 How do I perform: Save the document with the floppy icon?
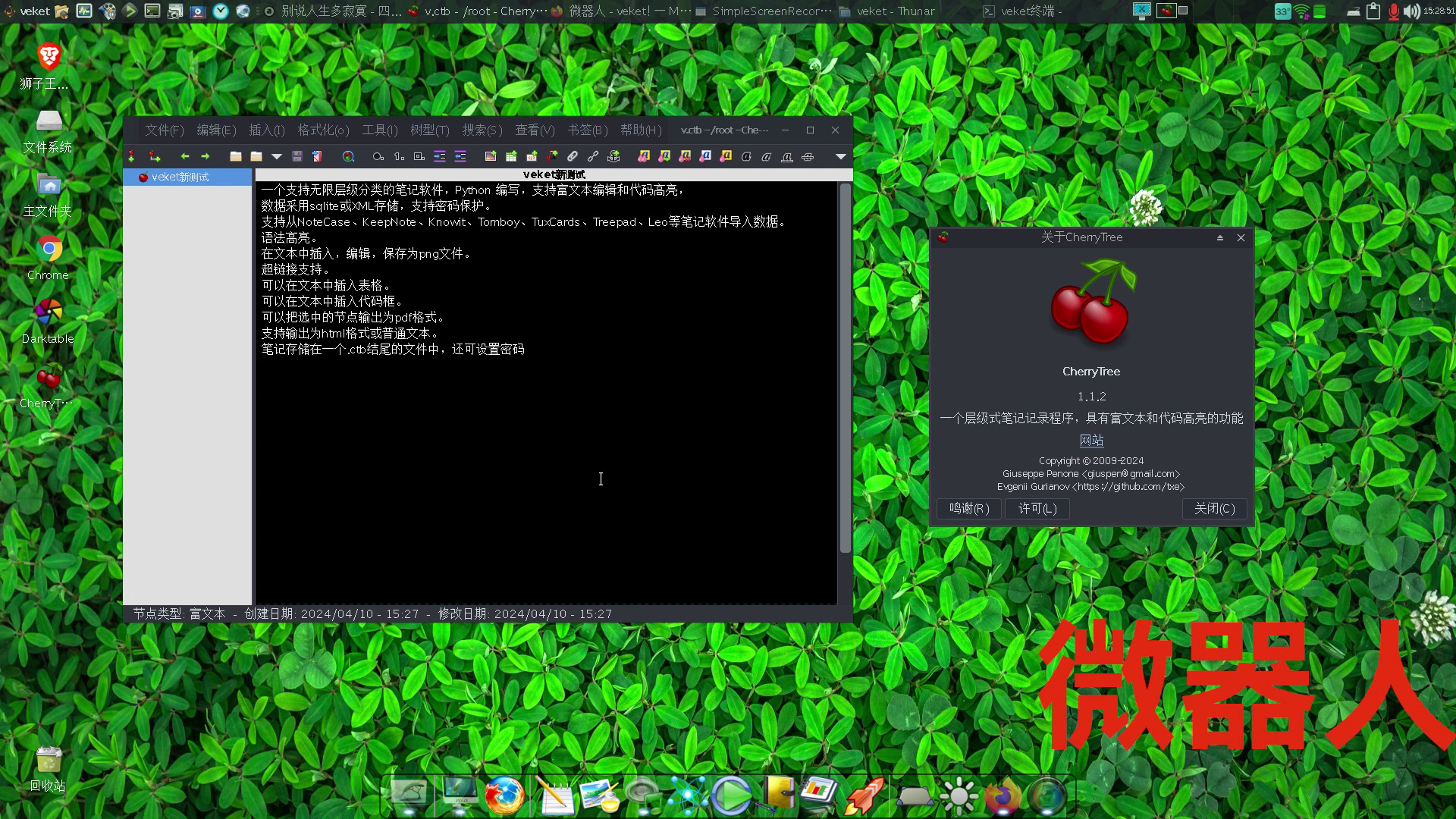pyautogui.click(x=297, y=156)
